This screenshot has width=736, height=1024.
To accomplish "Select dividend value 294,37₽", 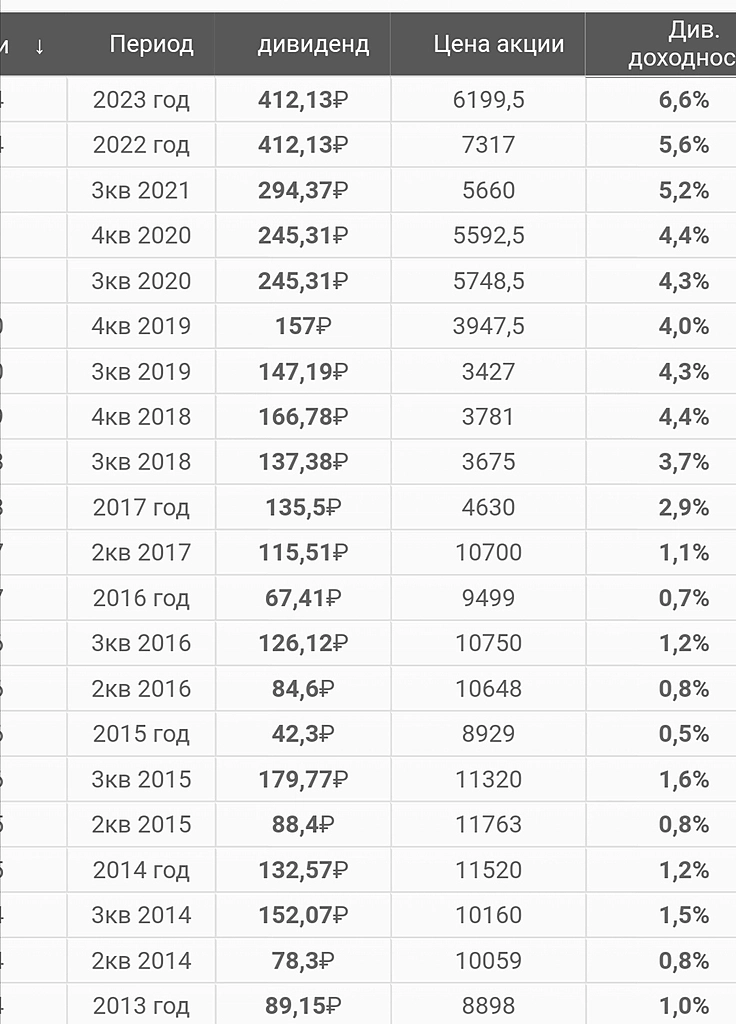I will click(x=303, y=190).
